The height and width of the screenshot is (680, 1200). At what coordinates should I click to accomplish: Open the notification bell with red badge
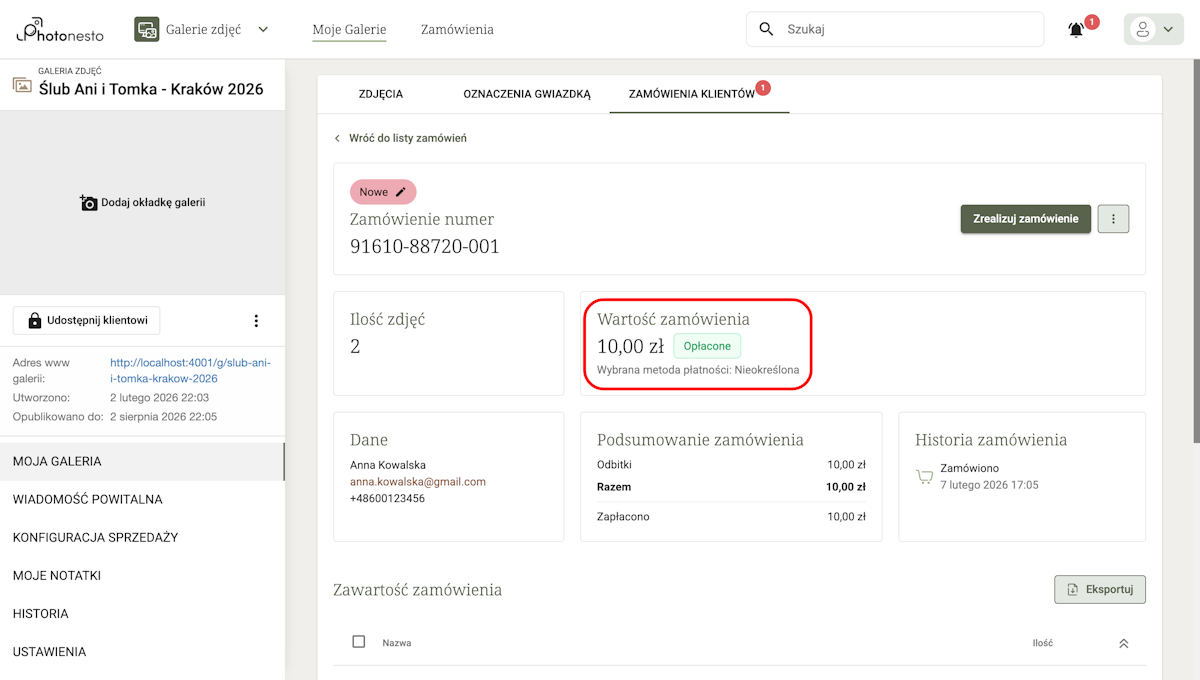tap(1075, 29)
